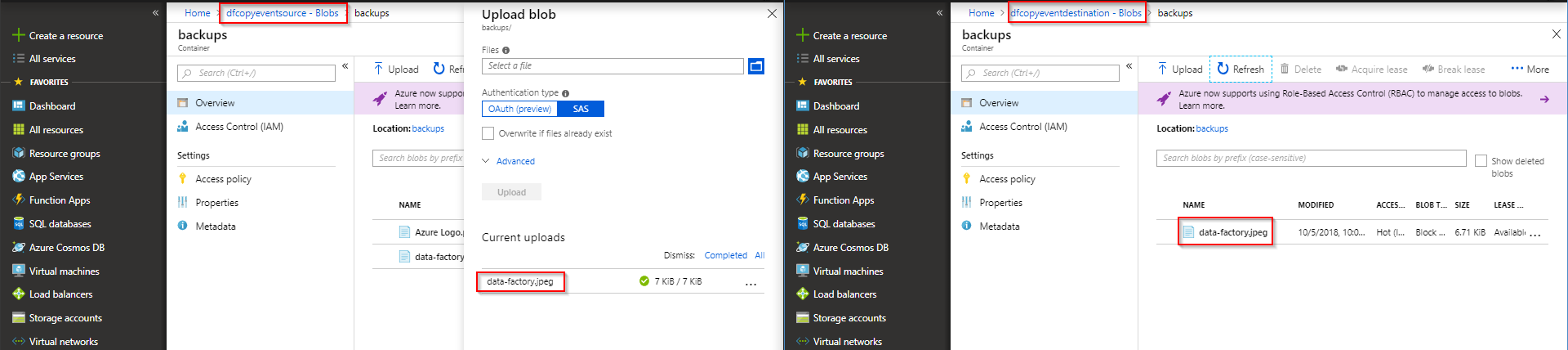Click the Search (Ctrl+/) box in destination window
Viewport: 1568px width, 350px height.
(x=1040, y=73)
